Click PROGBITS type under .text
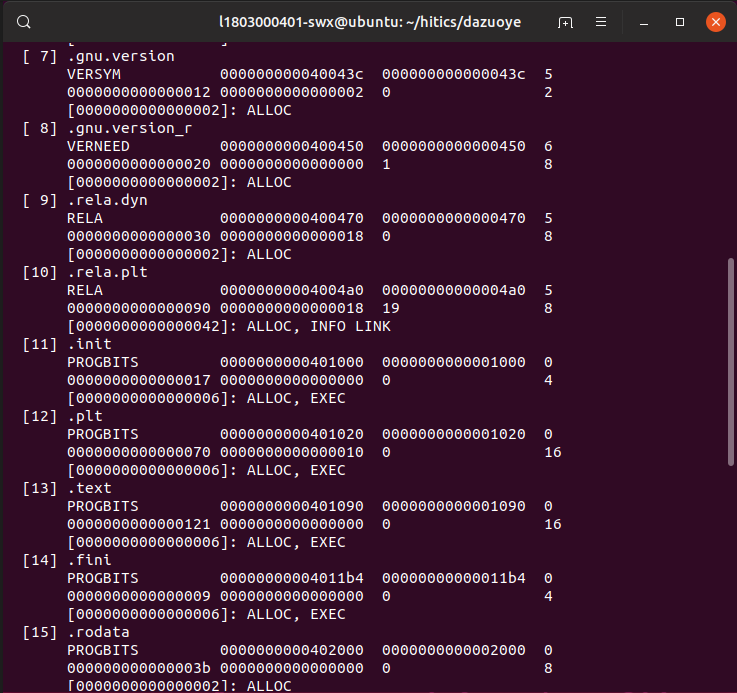The width and height of the screenshot is (737, 693). [103, 506]
